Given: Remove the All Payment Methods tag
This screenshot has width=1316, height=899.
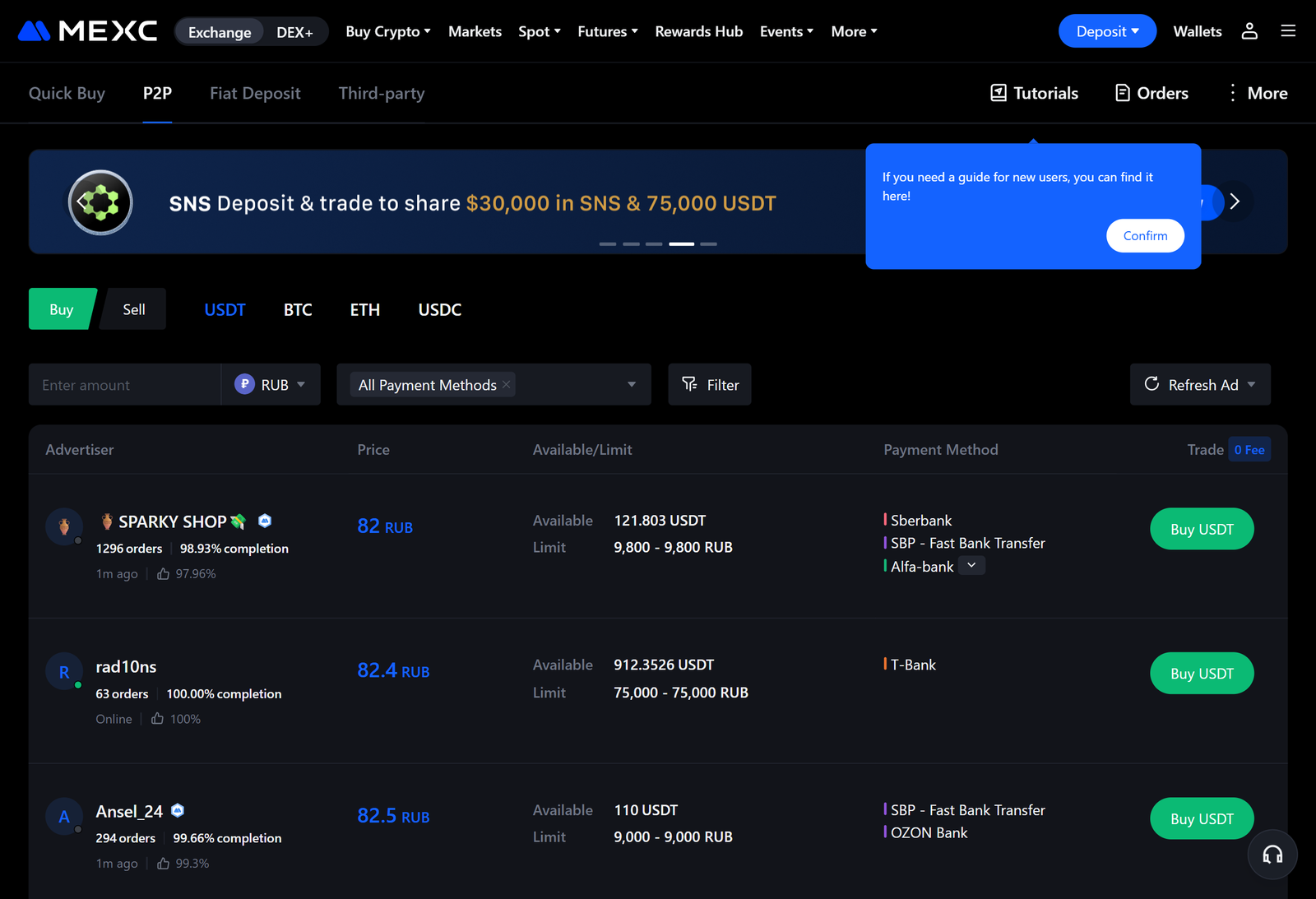Looking at the screenshot, I should click(x=507, y=385).
